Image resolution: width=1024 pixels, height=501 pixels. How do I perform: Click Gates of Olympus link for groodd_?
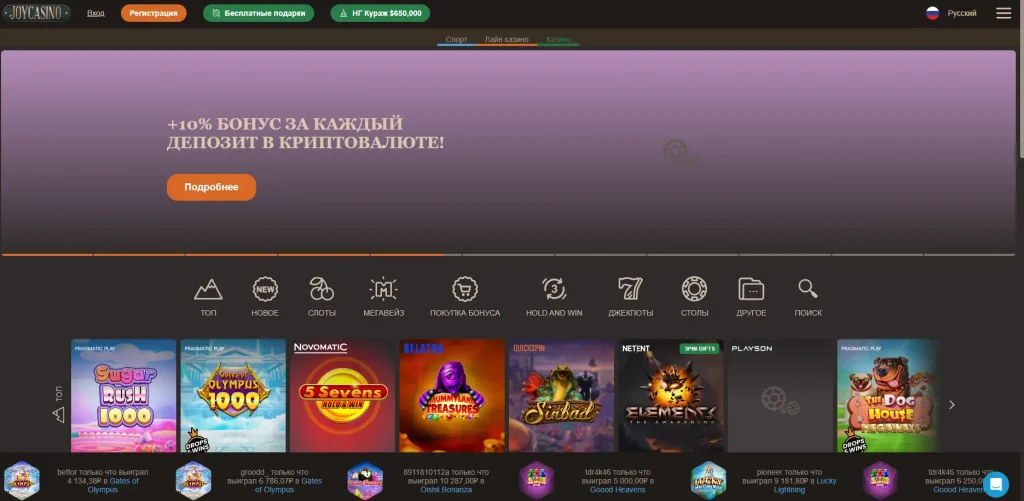[x=288, y=485]
